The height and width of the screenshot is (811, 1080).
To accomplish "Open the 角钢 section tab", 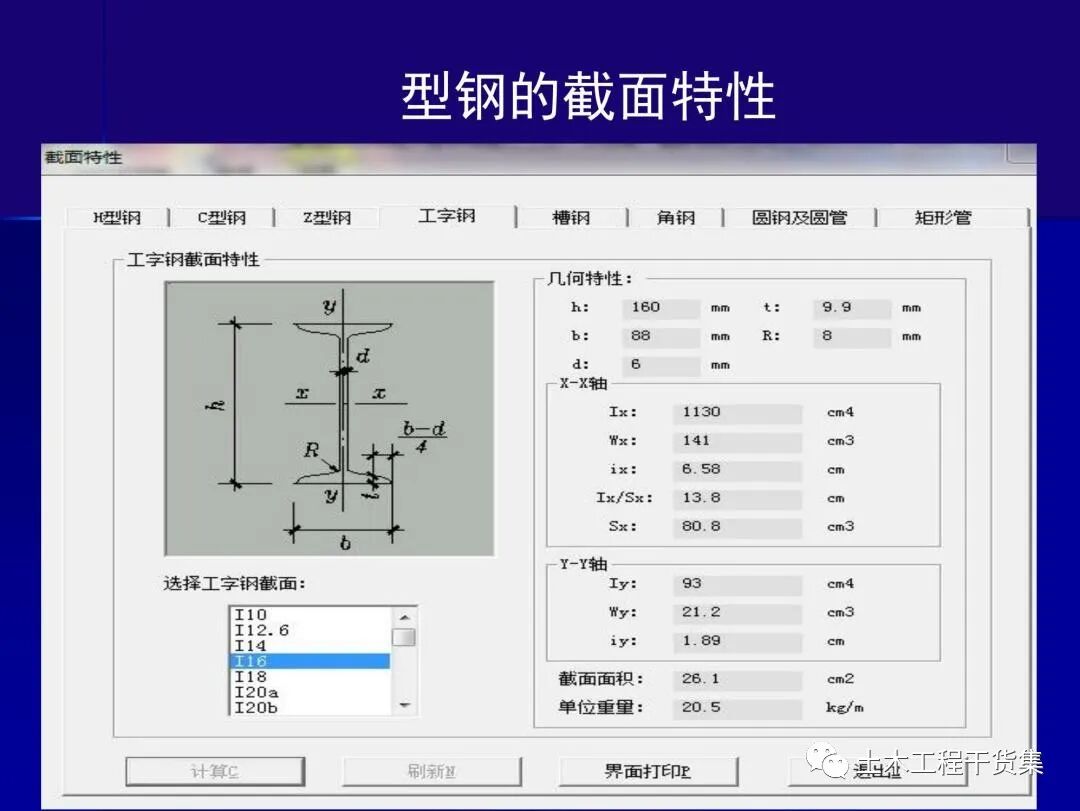I will 673,217.
